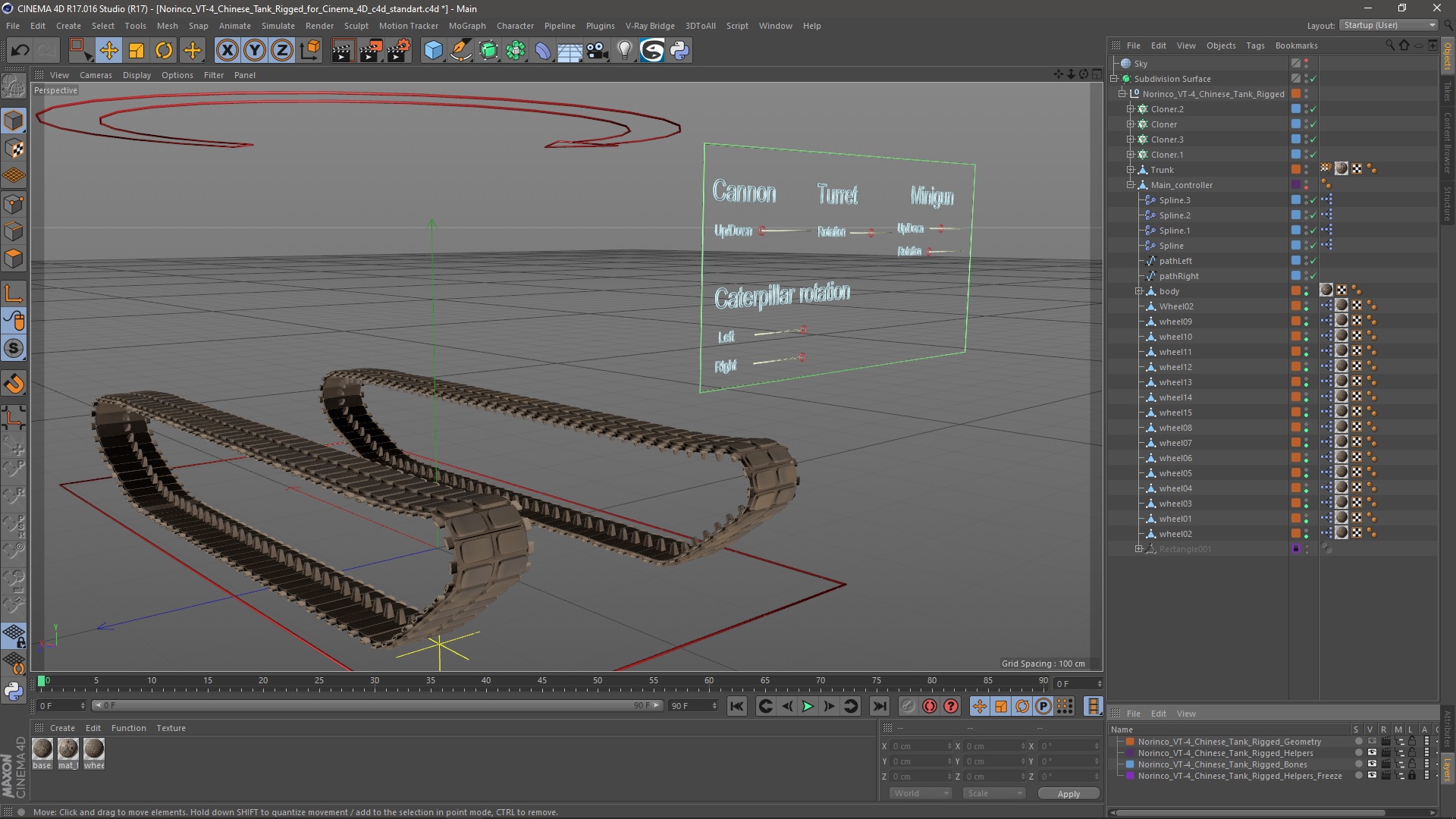Toggle the Autokeying button
1456x819 pixels.
tap(930, 707)
